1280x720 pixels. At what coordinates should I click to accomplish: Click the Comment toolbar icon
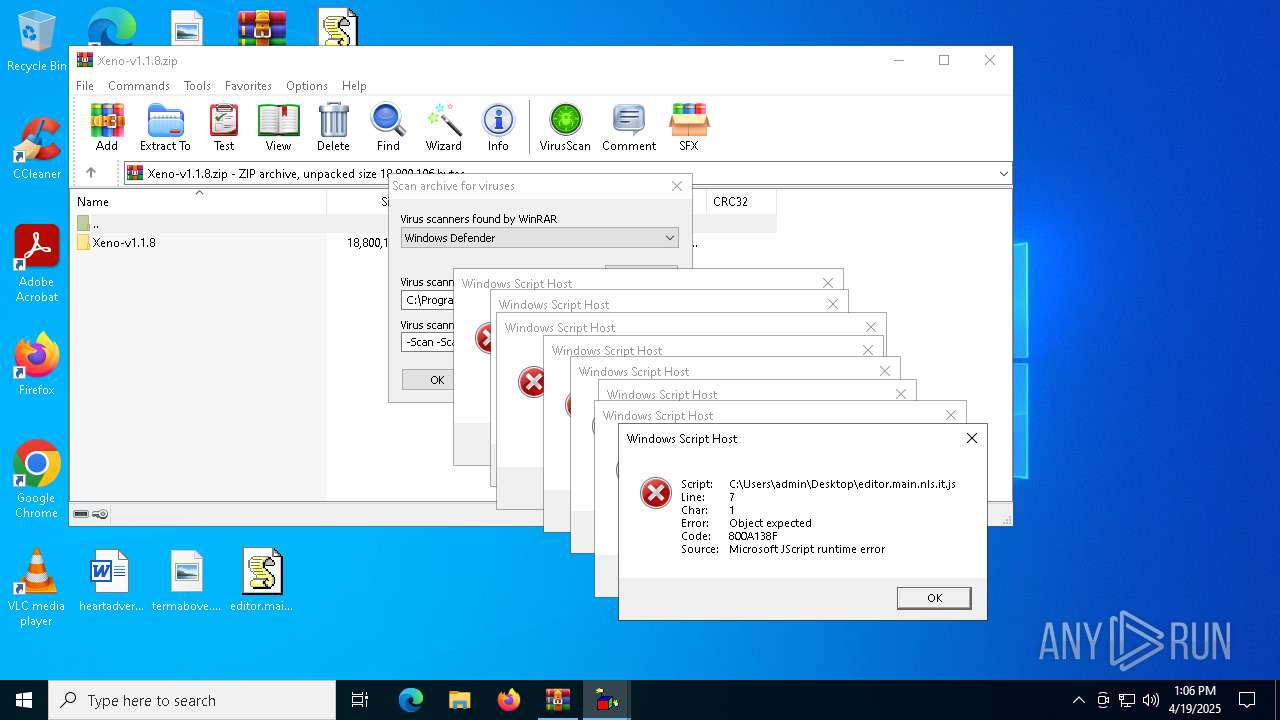(x=629, y=127)
